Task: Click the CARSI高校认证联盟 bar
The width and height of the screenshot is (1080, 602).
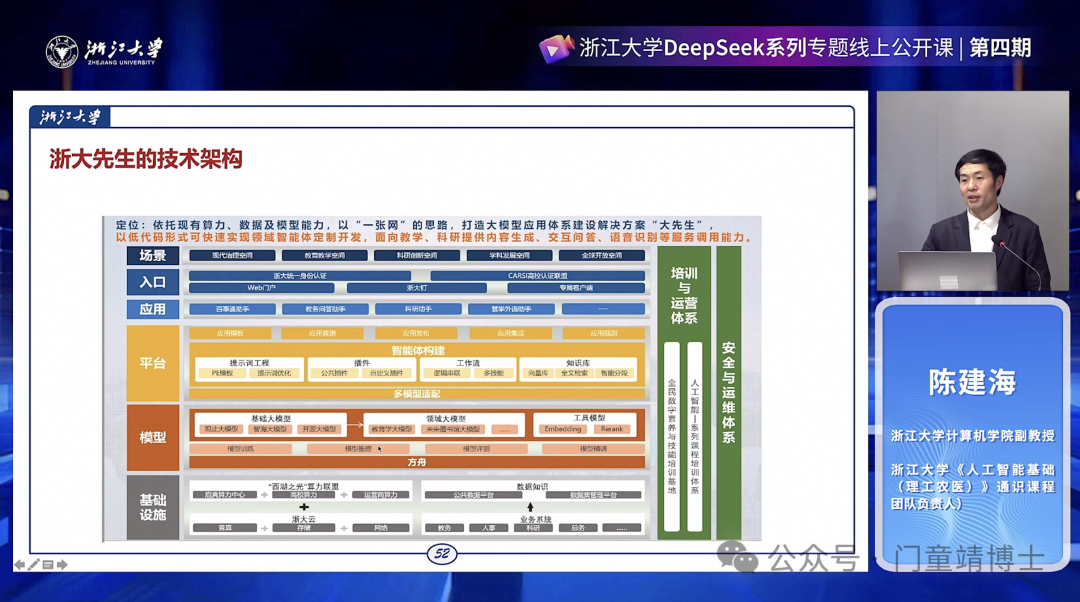Action: (x=537, y=276)
